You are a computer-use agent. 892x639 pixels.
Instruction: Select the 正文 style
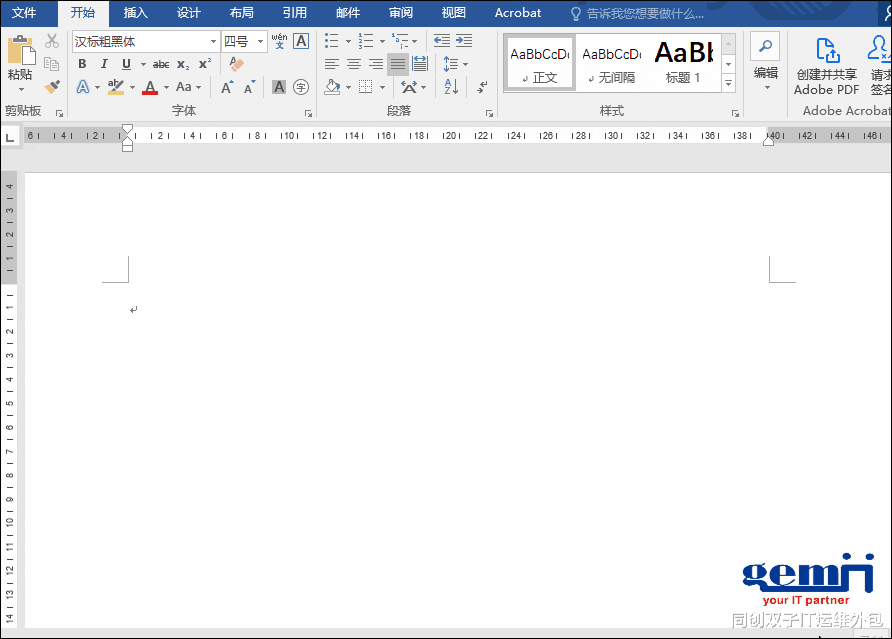point(540,63)
